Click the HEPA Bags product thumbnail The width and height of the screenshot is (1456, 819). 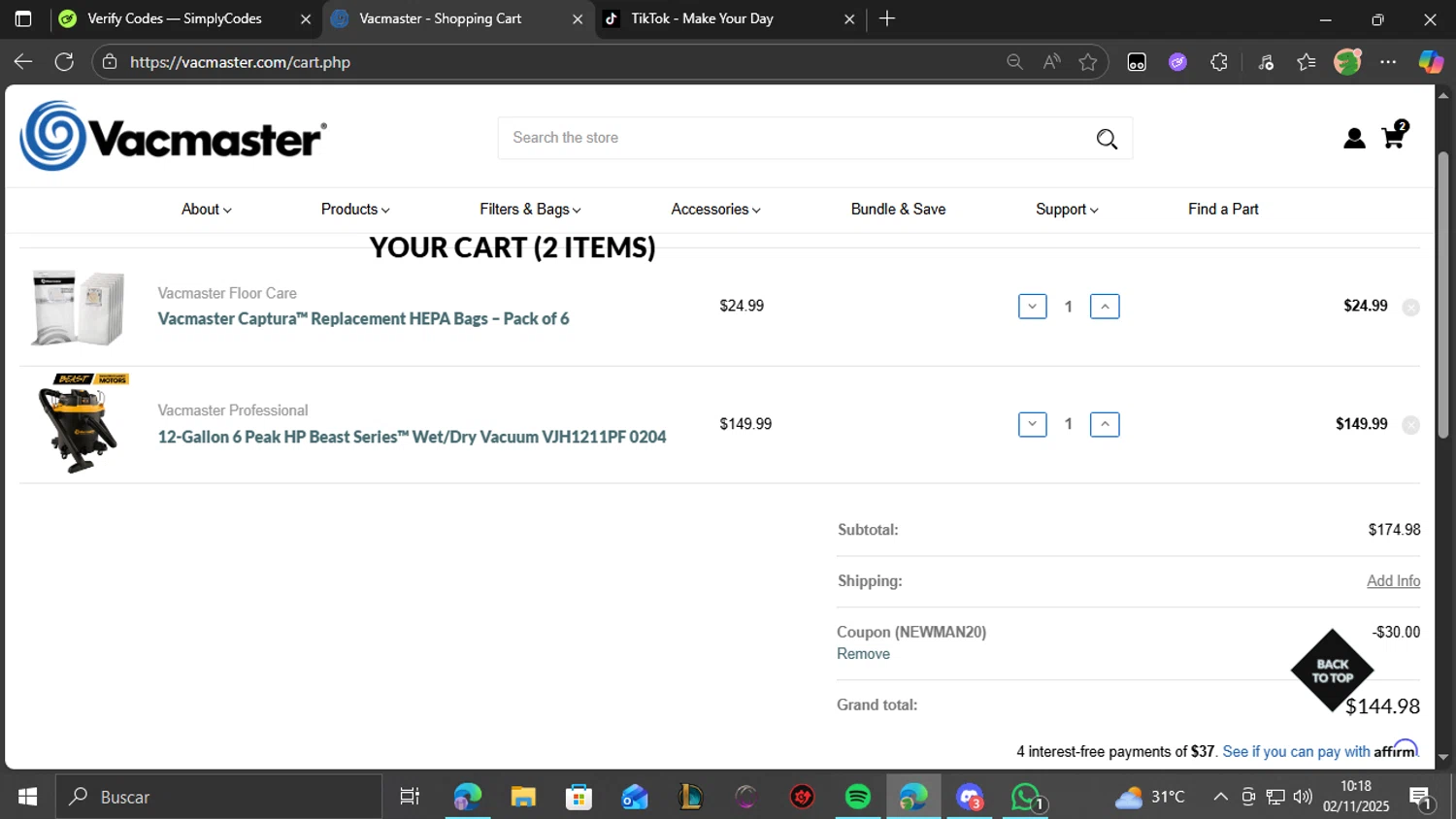click(x=79, y=308)
